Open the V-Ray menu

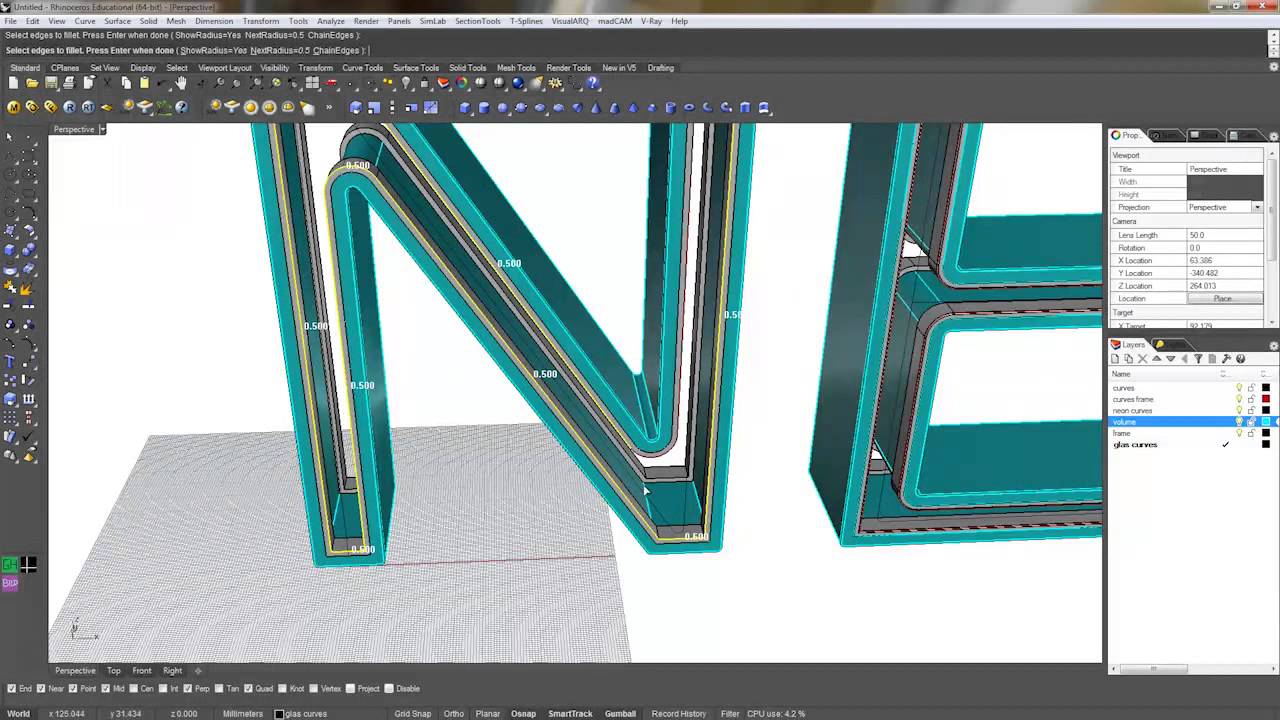click(x=651, y=21)
